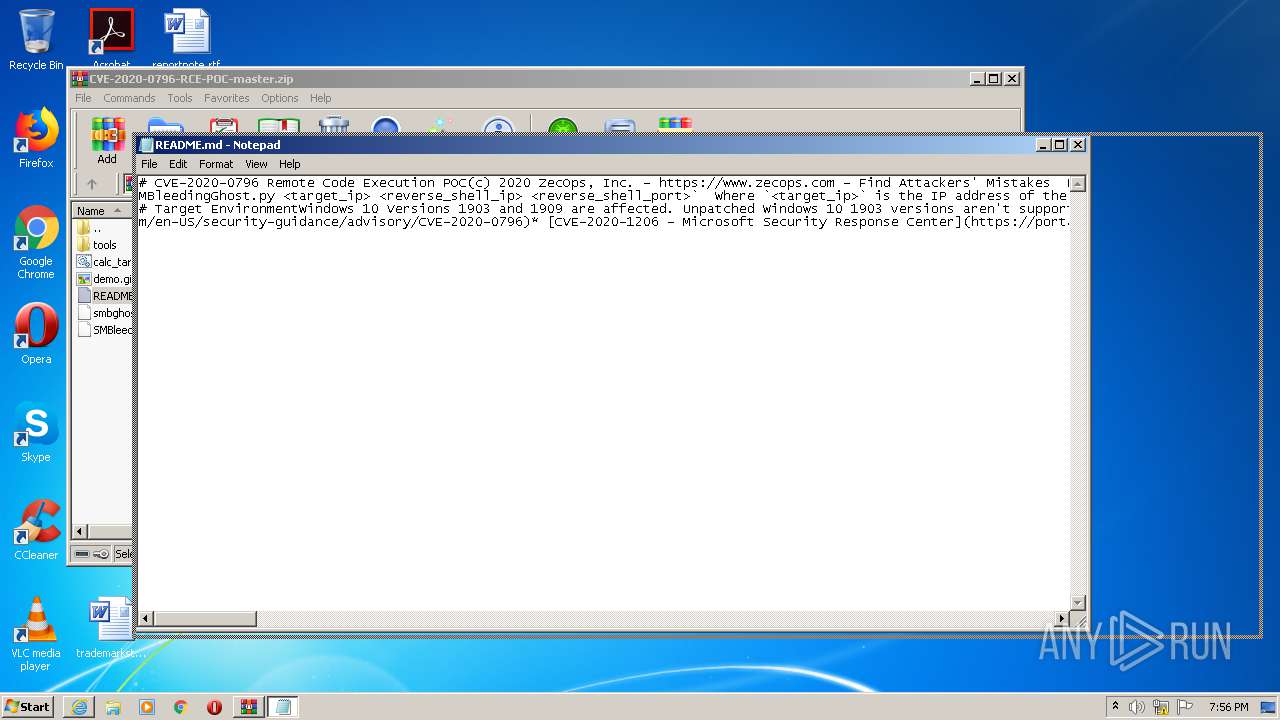Click the Opera desktop shortcut
1280x720 pixels.
36,334
